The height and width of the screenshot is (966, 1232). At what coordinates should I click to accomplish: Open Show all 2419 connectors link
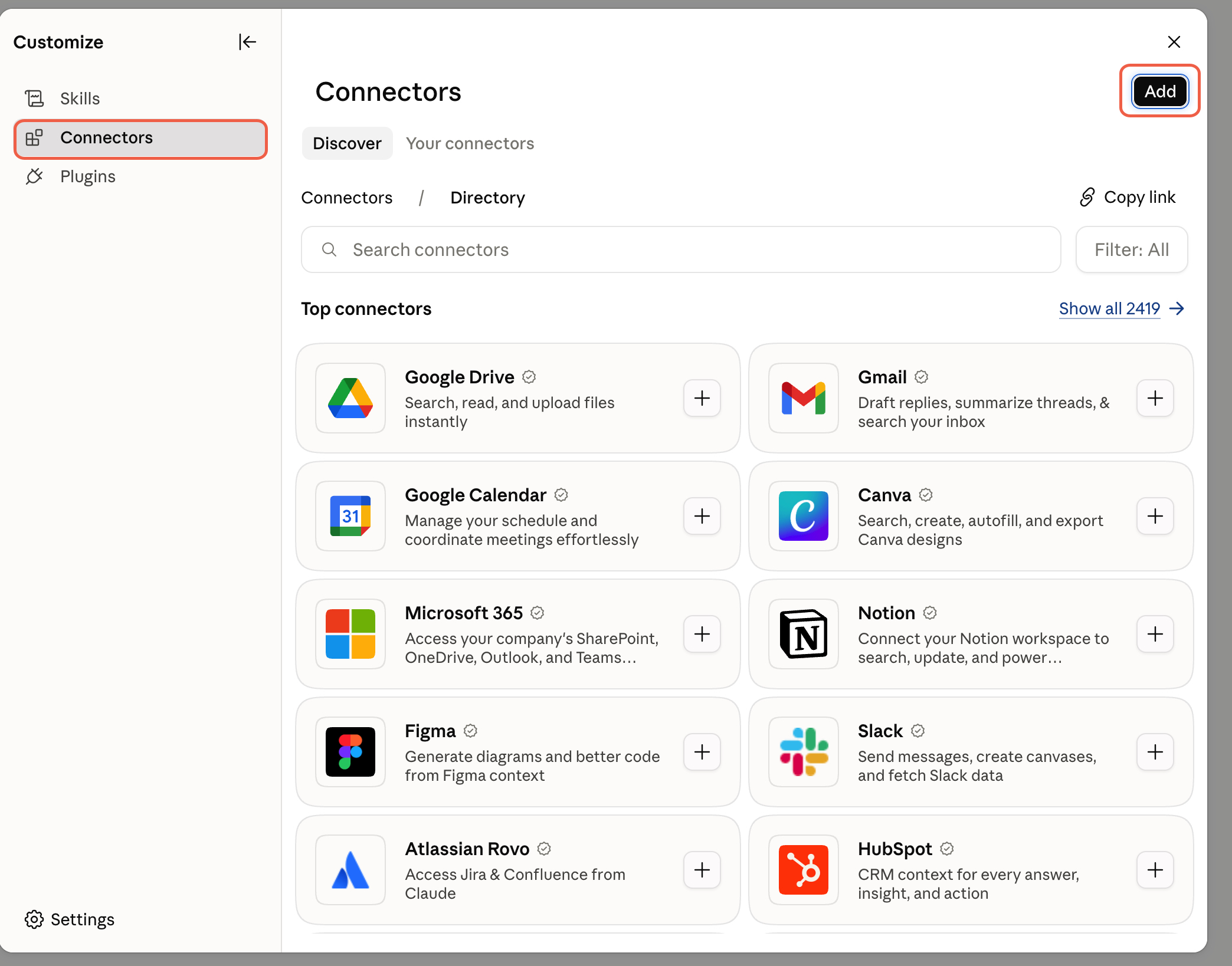pos(1121,308)
